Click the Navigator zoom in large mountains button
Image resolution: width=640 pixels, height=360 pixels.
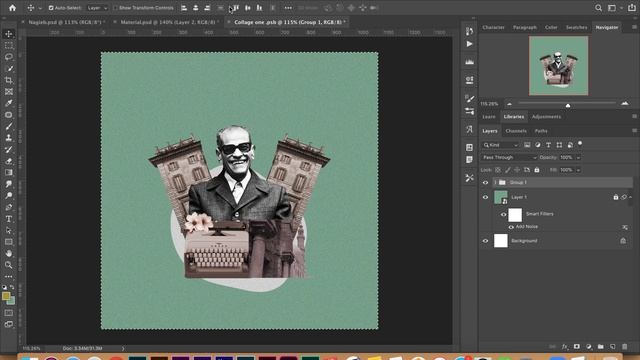click(x=624, y=103)
